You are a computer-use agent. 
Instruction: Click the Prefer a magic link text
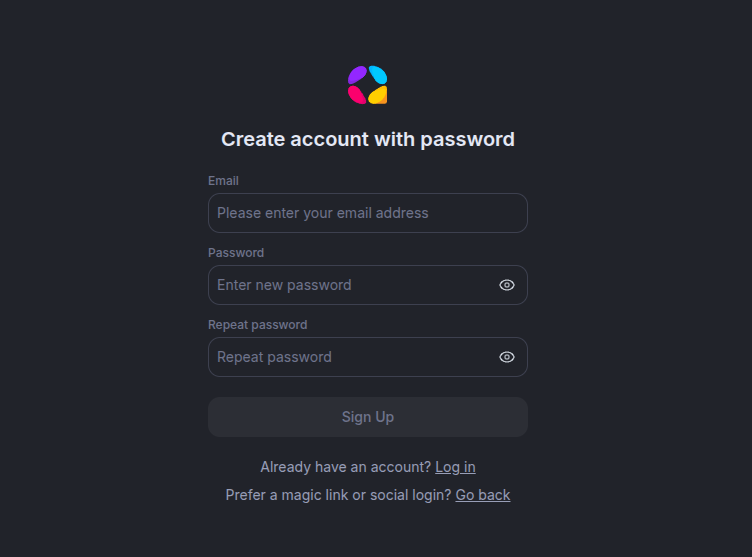338,495
